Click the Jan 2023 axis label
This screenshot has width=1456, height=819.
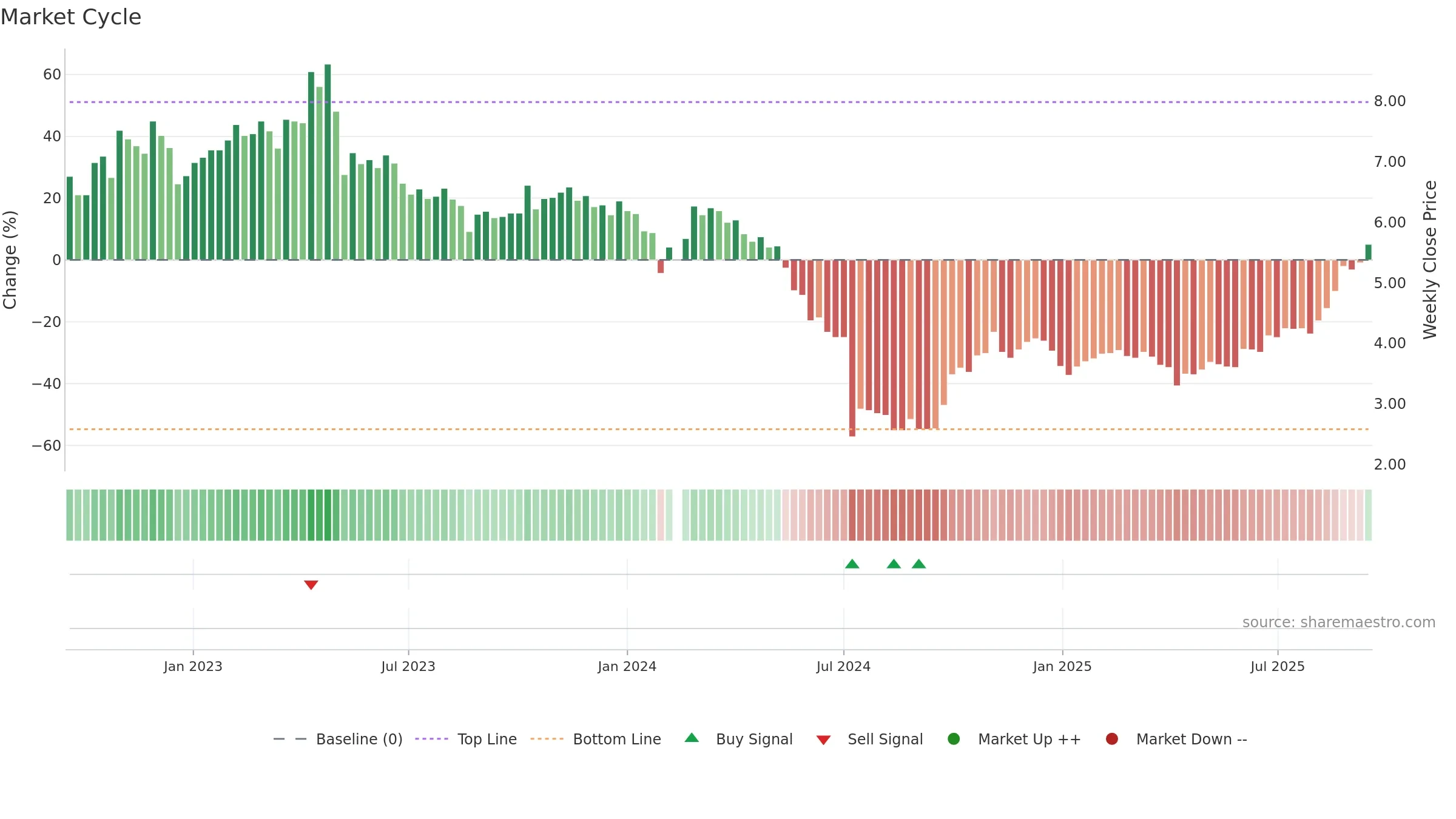point(193,666)
